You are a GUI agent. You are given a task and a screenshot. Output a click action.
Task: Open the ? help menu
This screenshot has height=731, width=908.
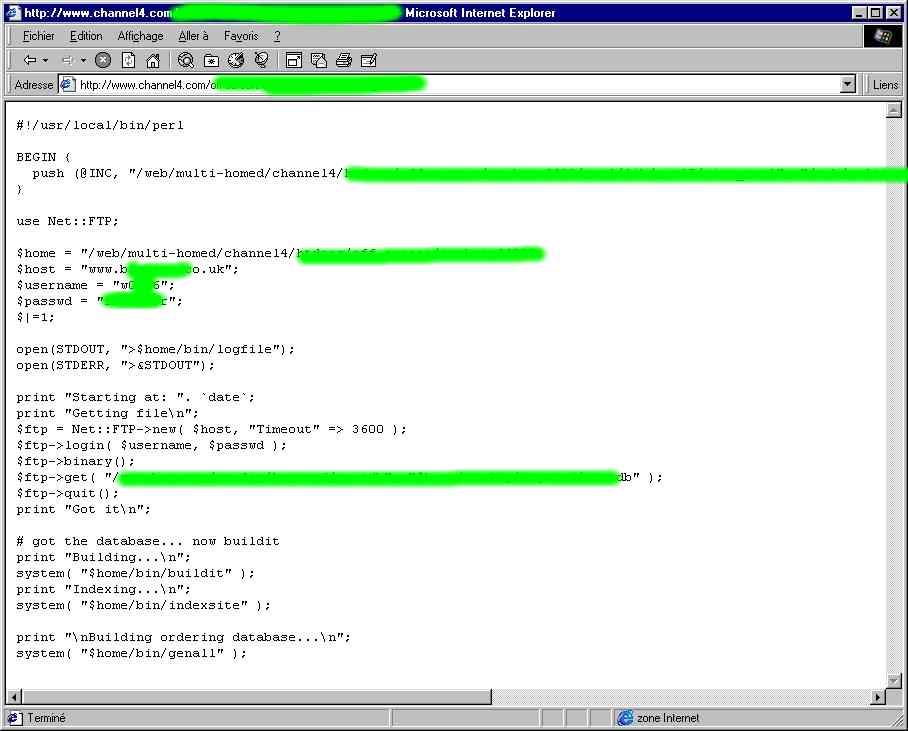[x=277, y=36]
